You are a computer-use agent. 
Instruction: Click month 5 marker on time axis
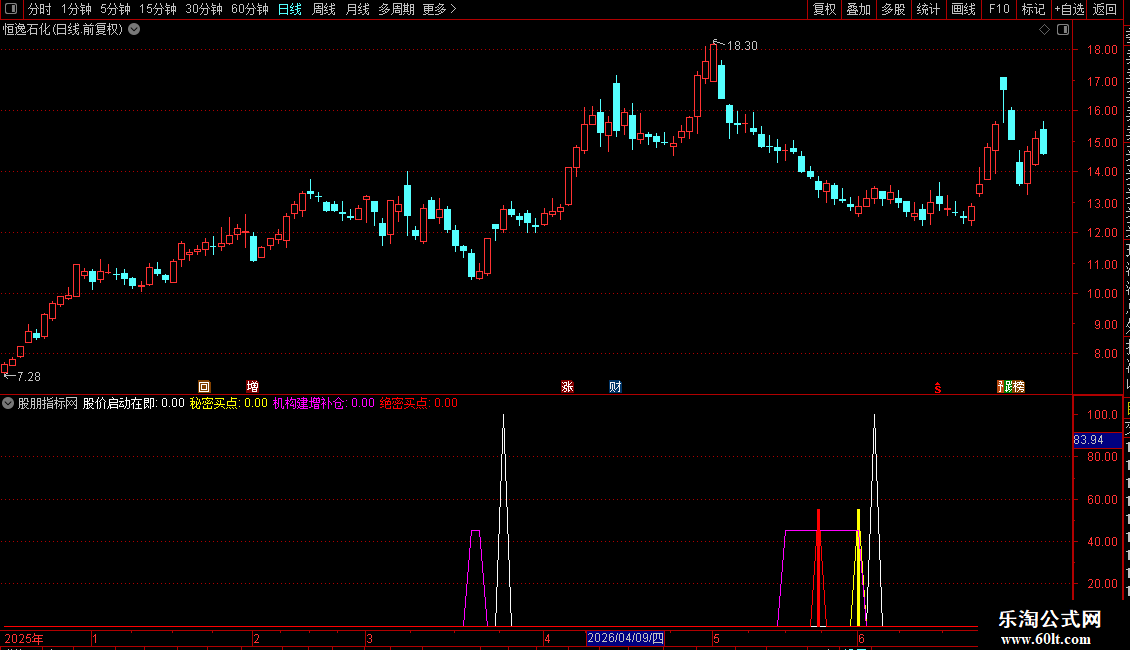[x=716, y=638]
